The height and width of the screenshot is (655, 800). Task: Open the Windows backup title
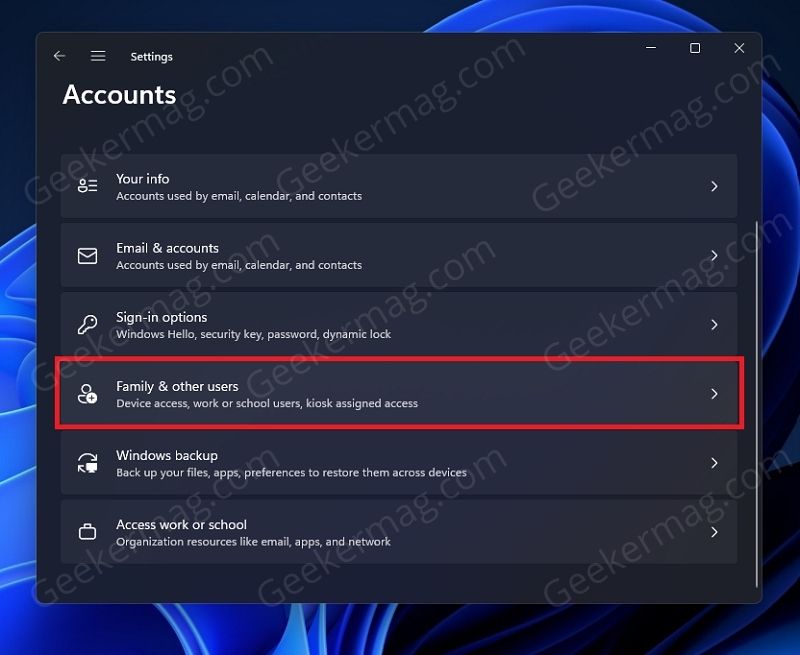click(167, 455)
